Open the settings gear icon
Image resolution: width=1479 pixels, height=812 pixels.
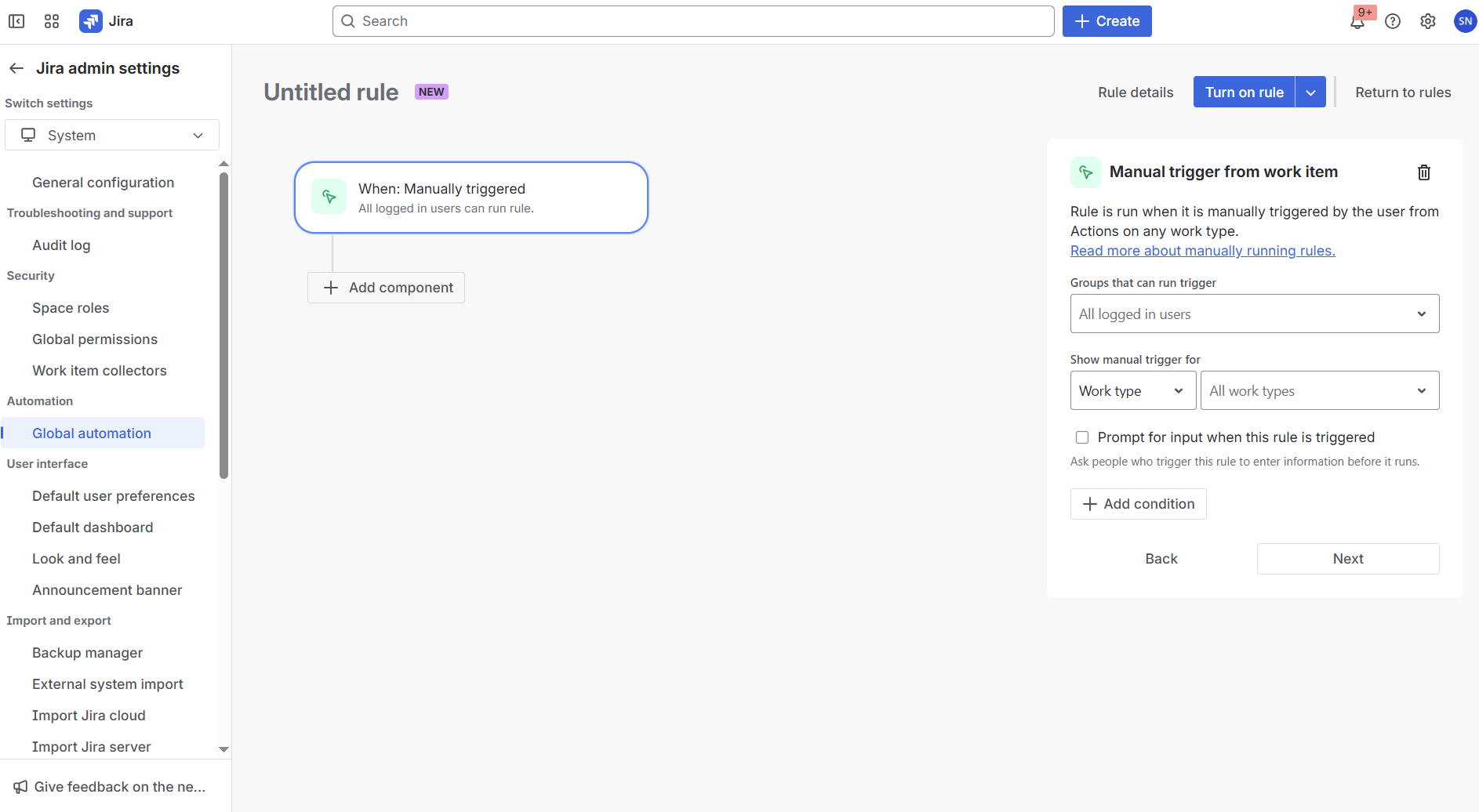pyautogui.click(x=1428, y=21)
